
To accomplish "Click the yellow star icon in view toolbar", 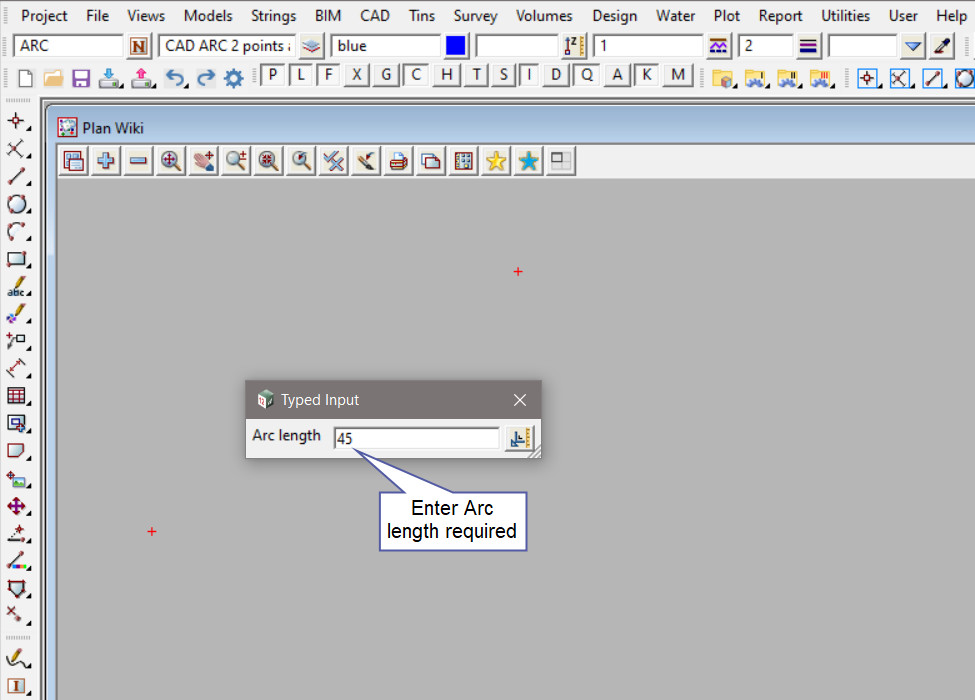I will point(495,161).
